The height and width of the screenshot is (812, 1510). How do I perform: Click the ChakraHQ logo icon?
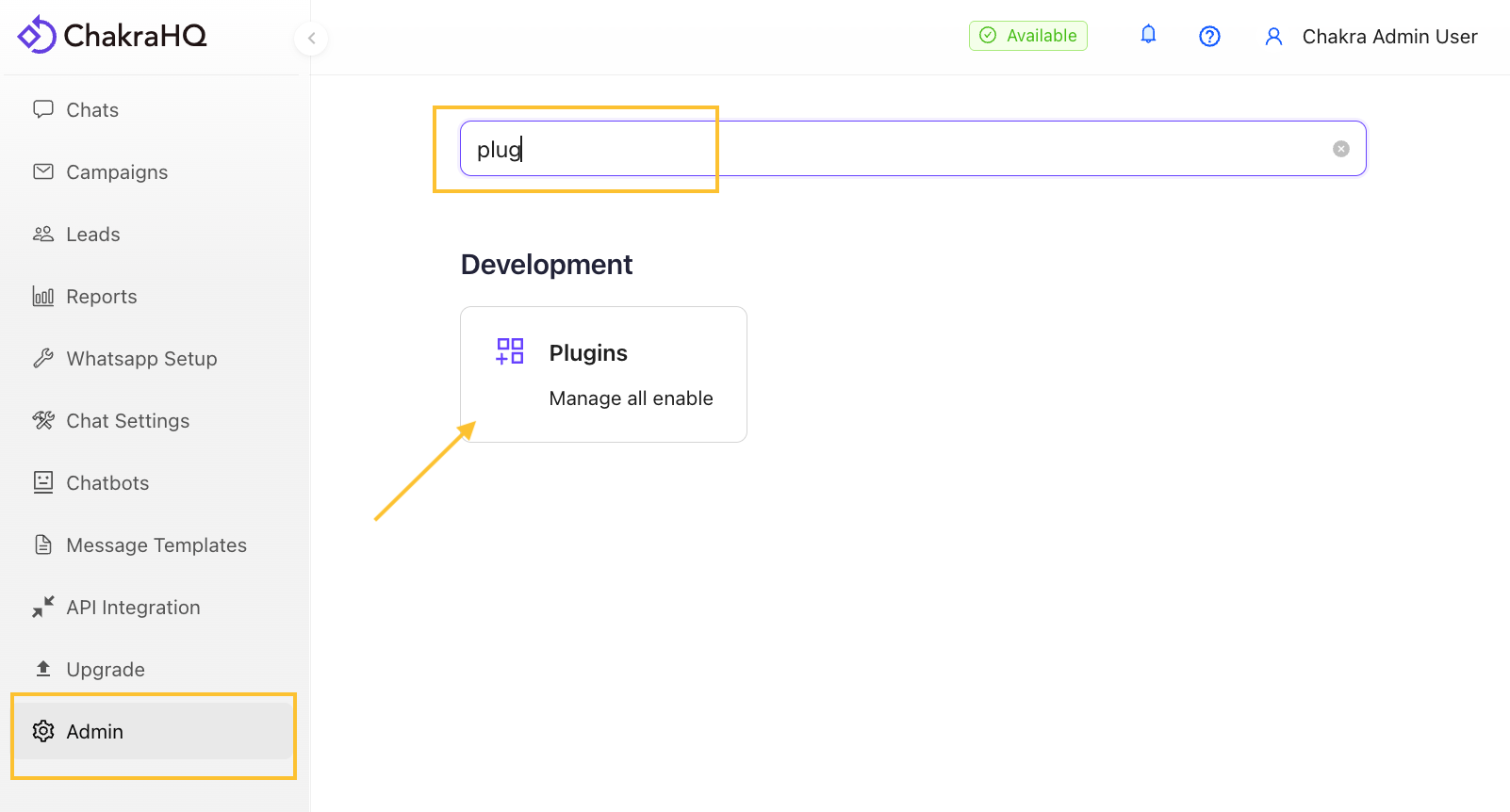pyautogui.click(x=37, y=36)
